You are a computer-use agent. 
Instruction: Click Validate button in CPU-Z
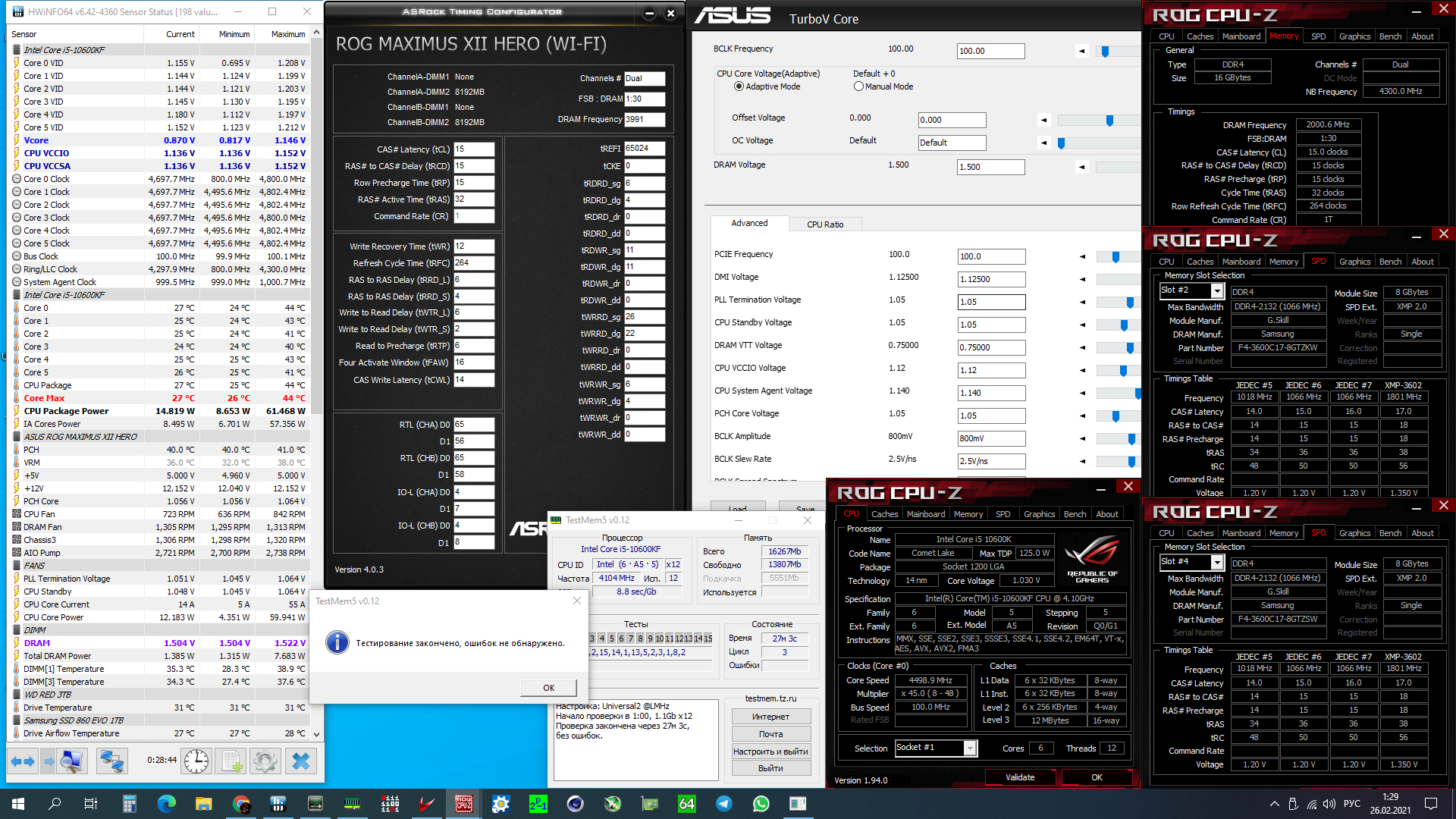click(x=1019, y=777)
